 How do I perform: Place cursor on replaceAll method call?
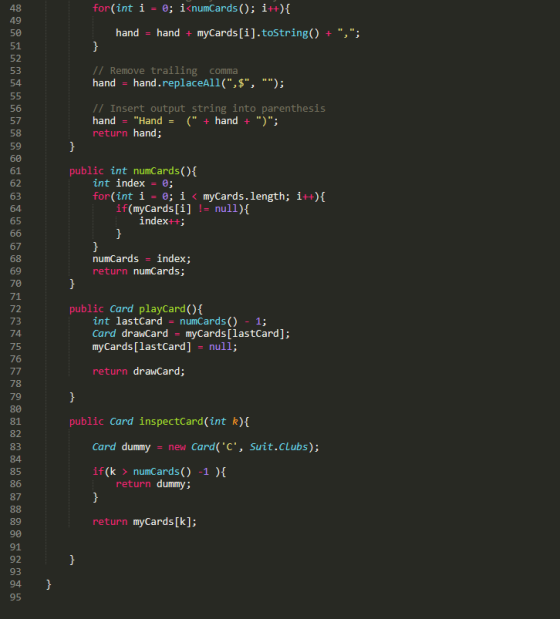click(191, 83)
